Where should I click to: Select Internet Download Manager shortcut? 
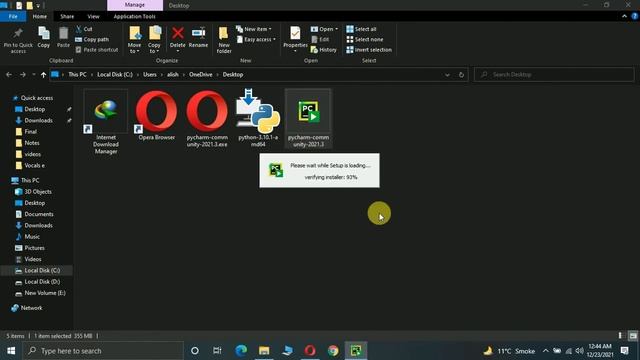point(106,122)
